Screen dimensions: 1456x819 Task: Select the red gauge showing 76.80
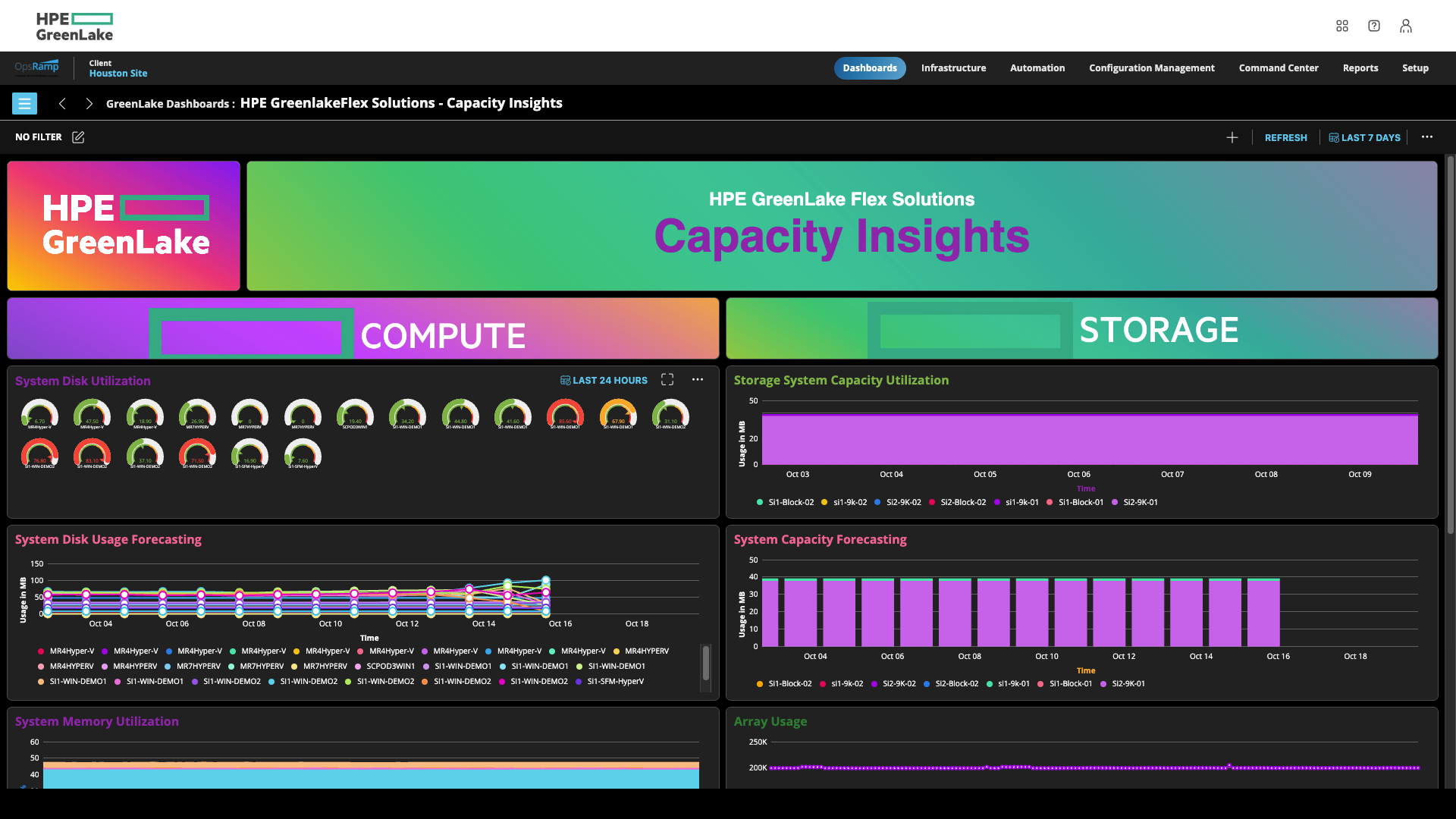coord(39,454)
